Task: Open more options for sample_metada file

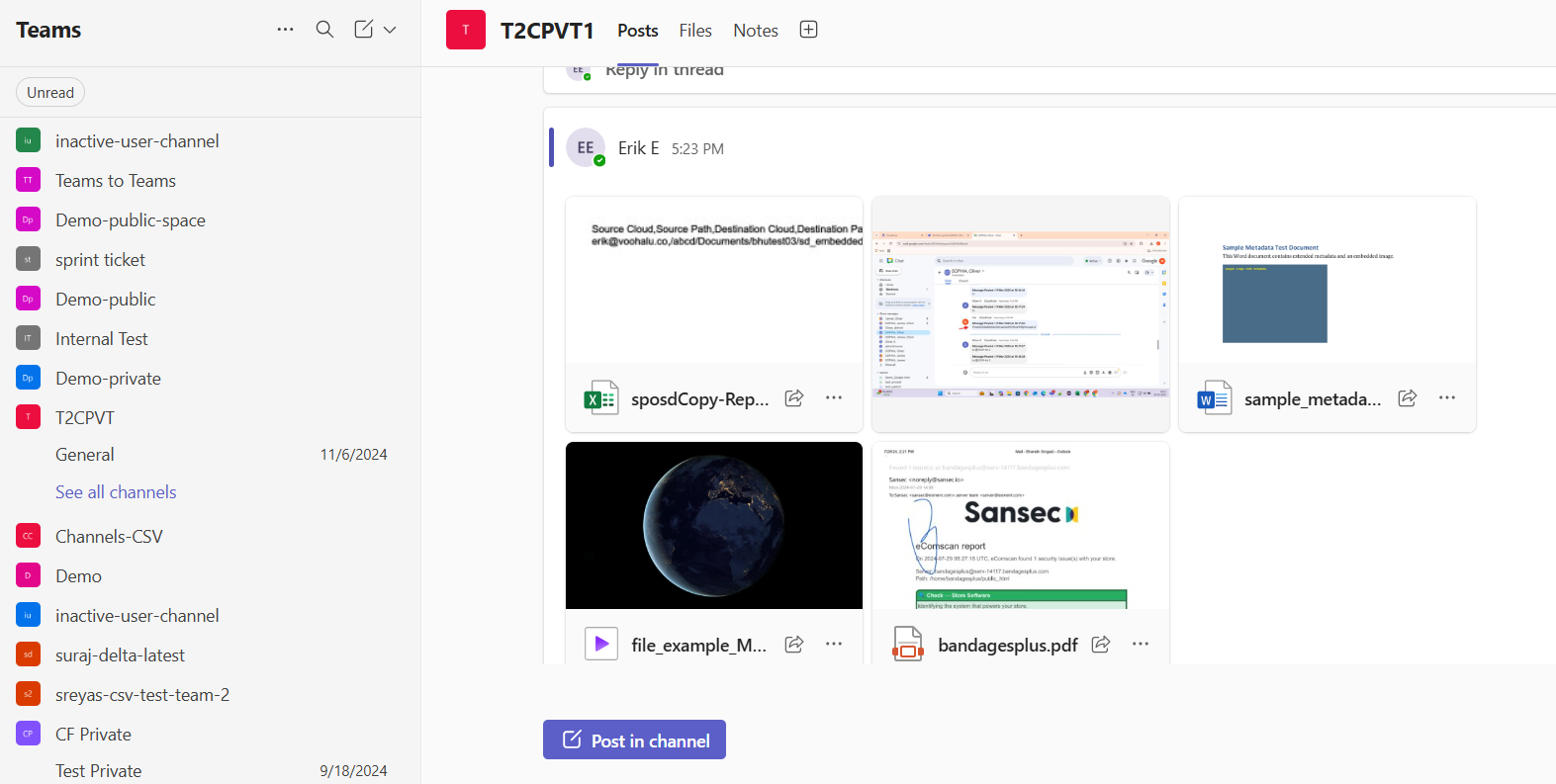Action: pyautogui.click(x=1447, y=397)
